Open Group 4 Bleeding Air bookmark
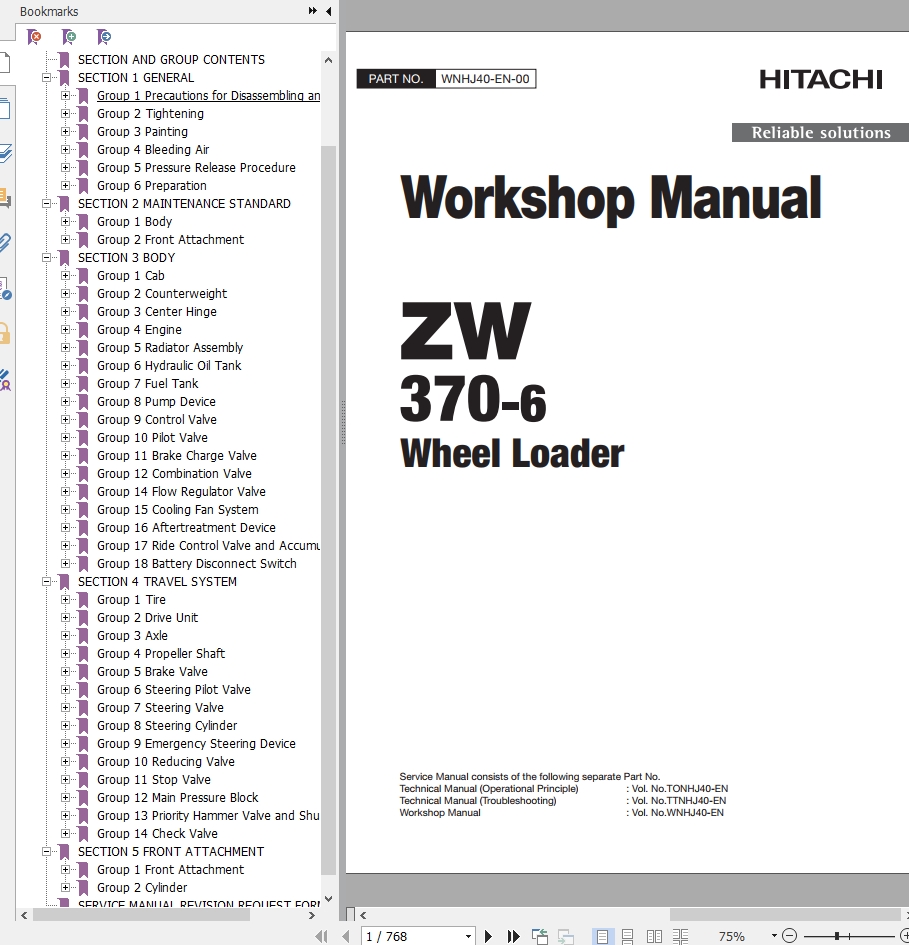The width and height of the screenshot is (909, 945). [x=153, y=149]
